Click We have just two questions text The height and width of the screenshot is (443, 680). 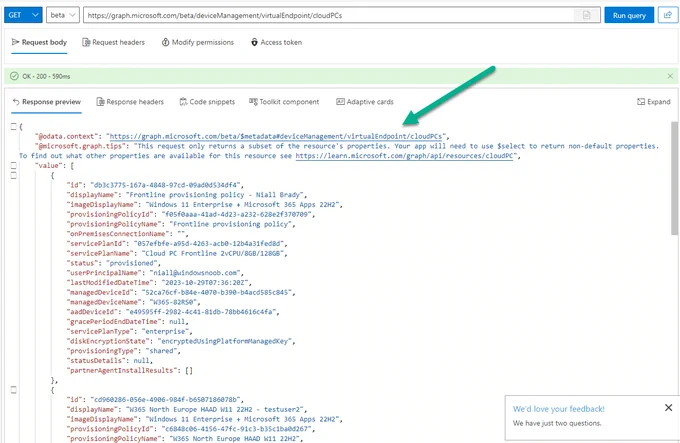click(557, 423)
